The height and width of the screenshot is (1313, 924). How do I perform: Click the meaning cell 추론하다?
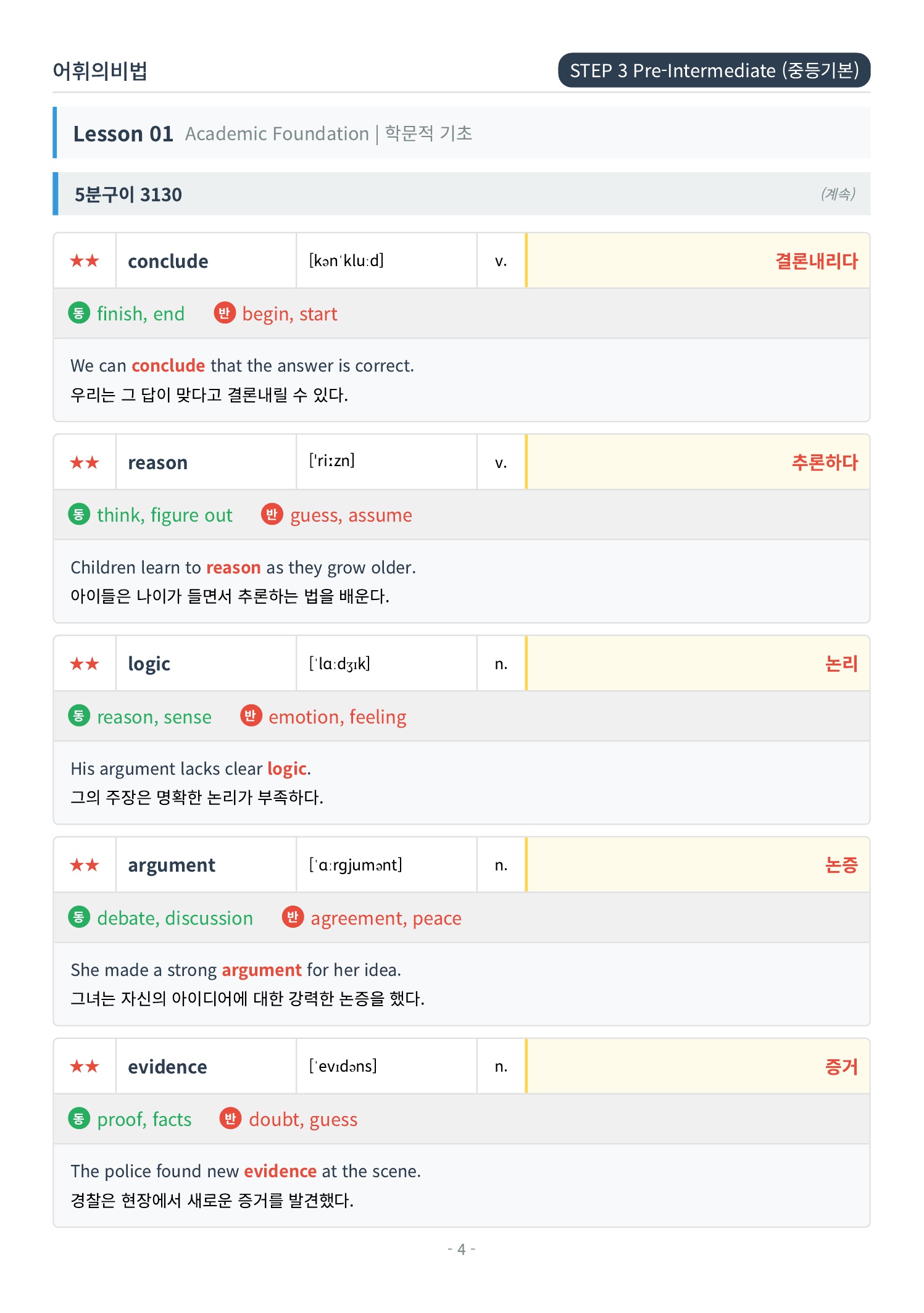coord(698,462)
